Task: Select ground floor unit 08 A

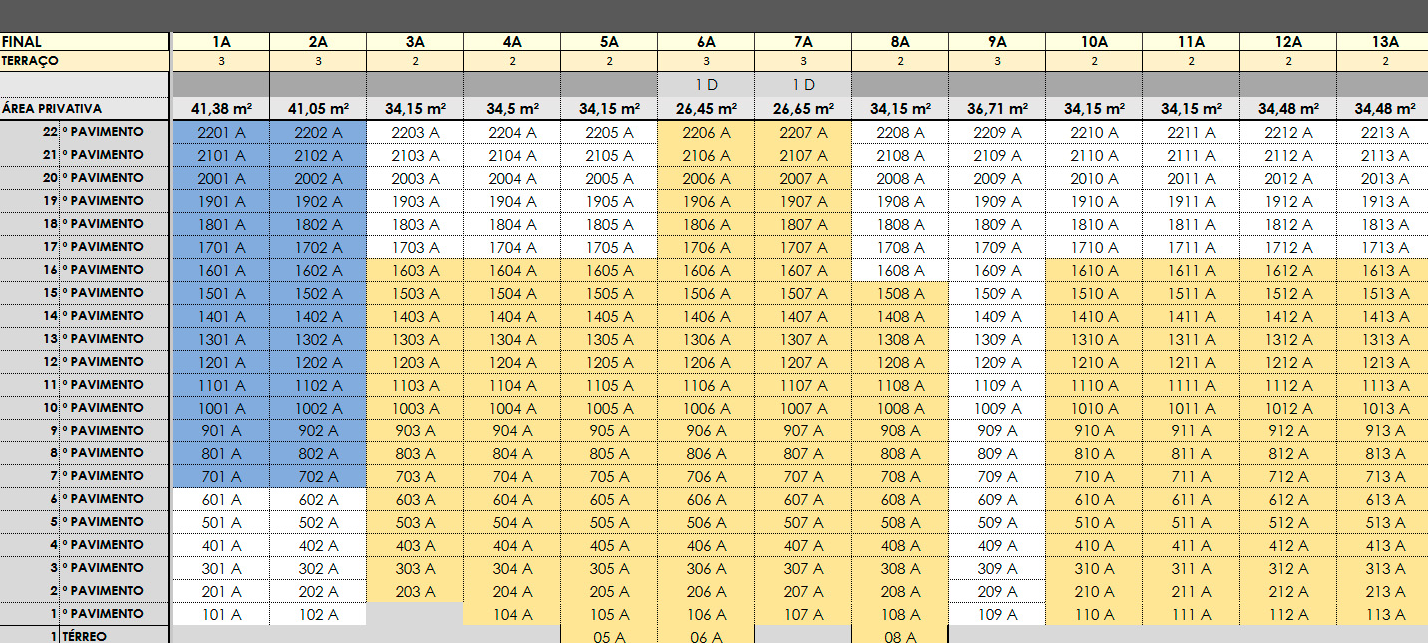Action: pos(900,635)
